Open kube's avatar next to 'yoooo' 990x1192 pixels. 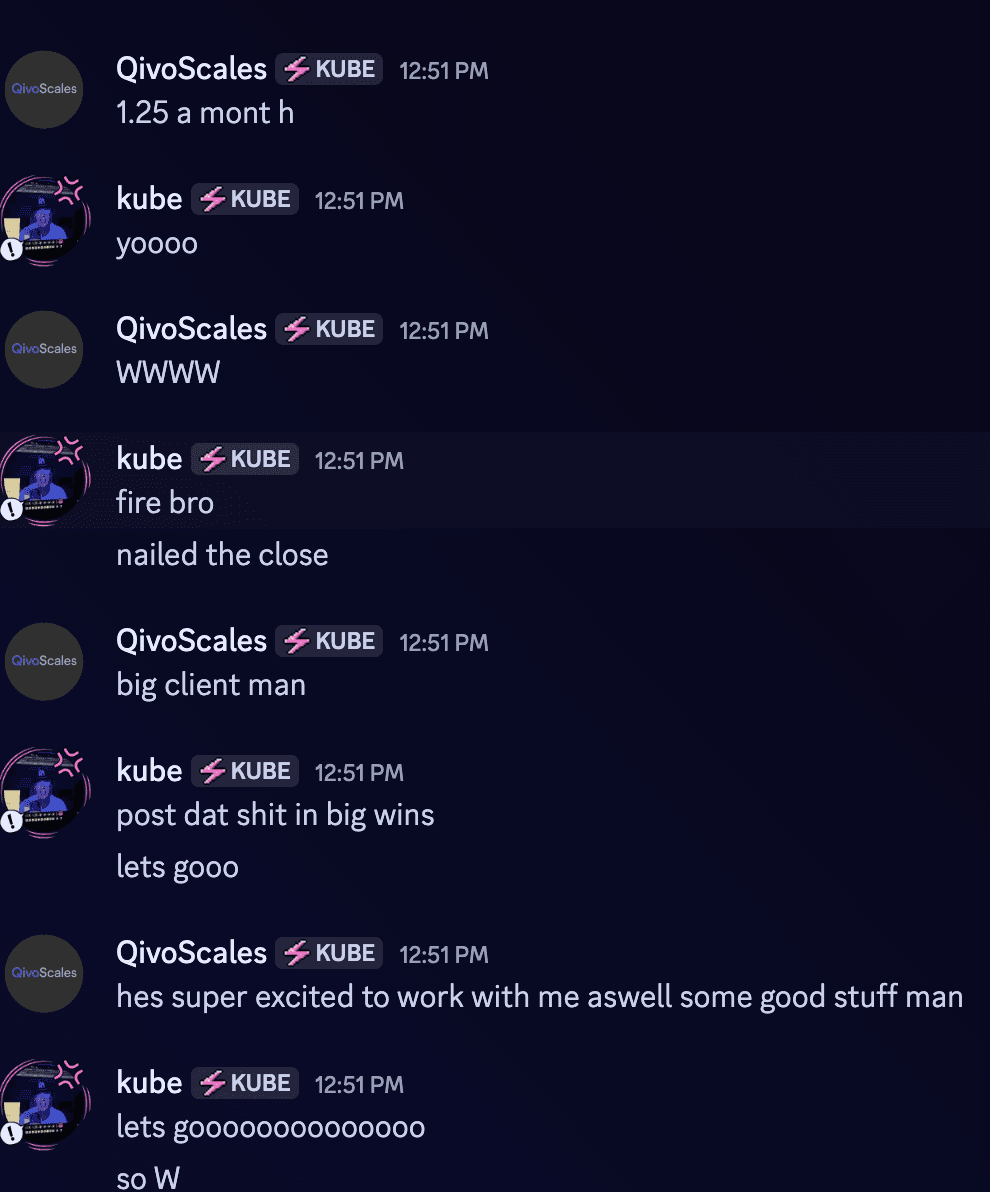[x=44, y=220]
